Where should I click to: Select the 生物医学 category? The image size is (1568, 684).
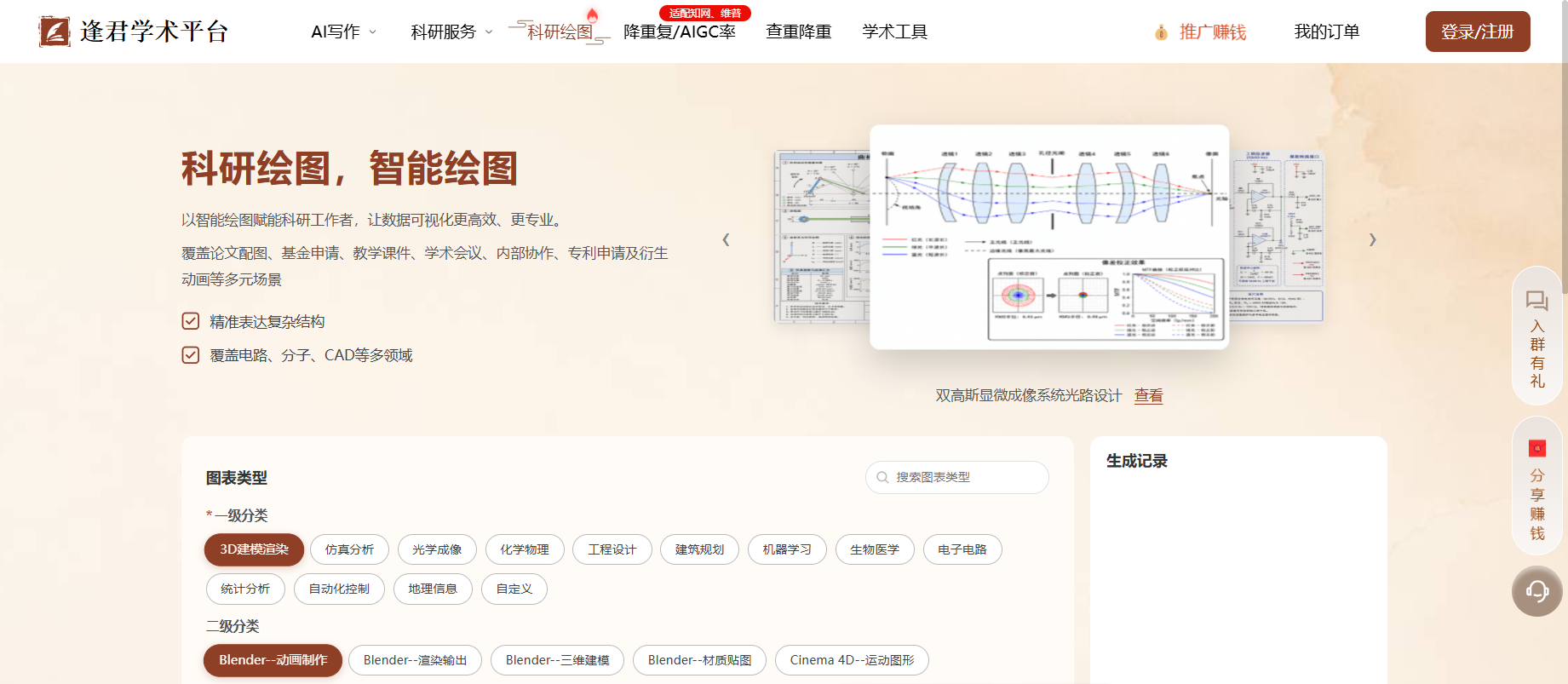click(875, 549)
